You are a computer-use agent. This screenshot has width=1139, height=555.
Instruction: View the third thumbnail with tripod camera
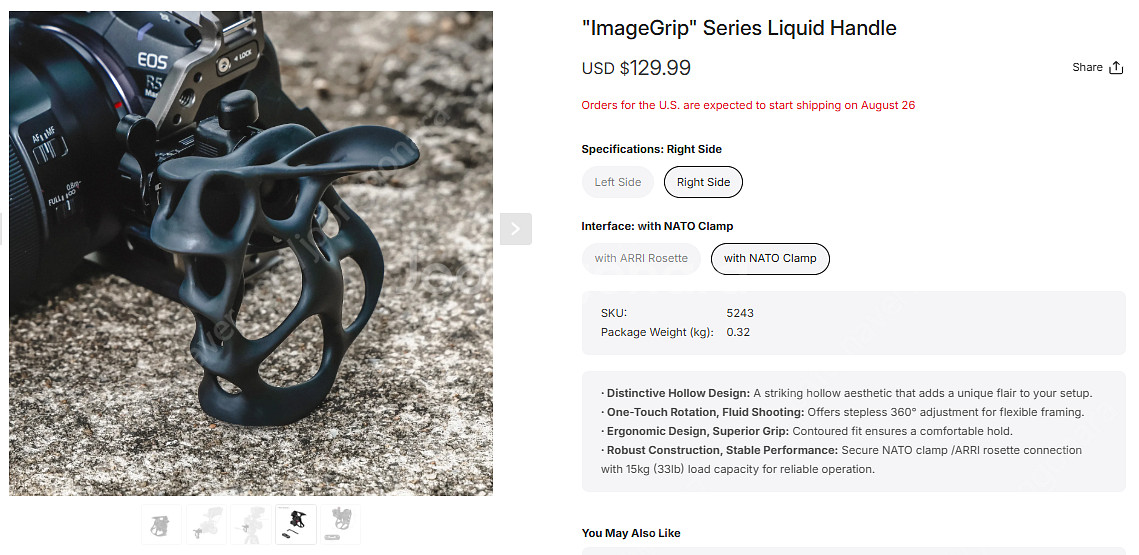pyautogui.click(x=251, y=524)
